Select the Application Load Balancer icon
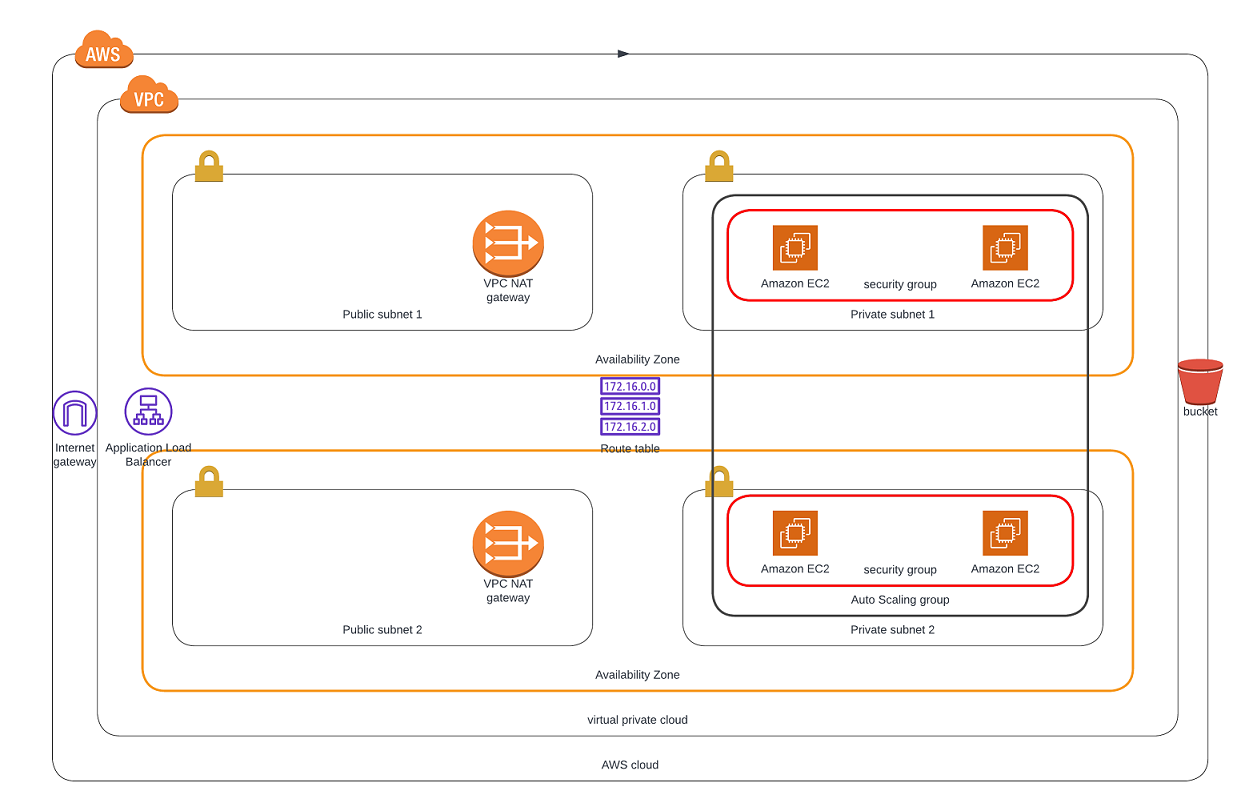Viewport: 1253px width, 811px height. (x=148, y=411)
